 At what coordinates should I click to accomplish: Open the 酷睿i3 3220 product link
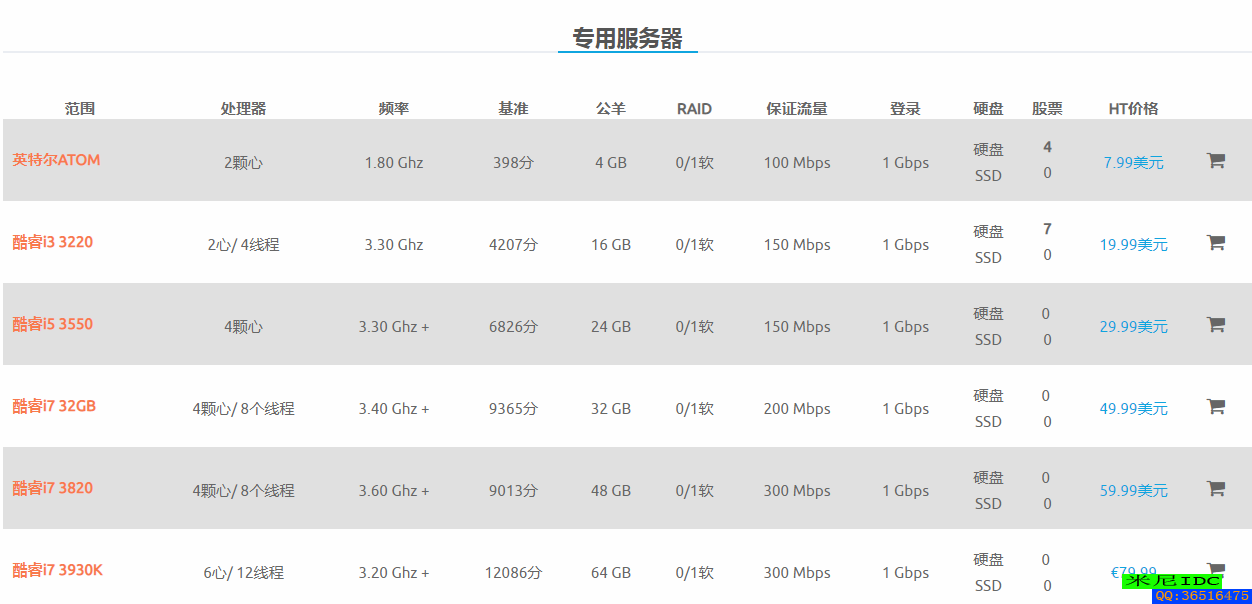click(52, 242)
